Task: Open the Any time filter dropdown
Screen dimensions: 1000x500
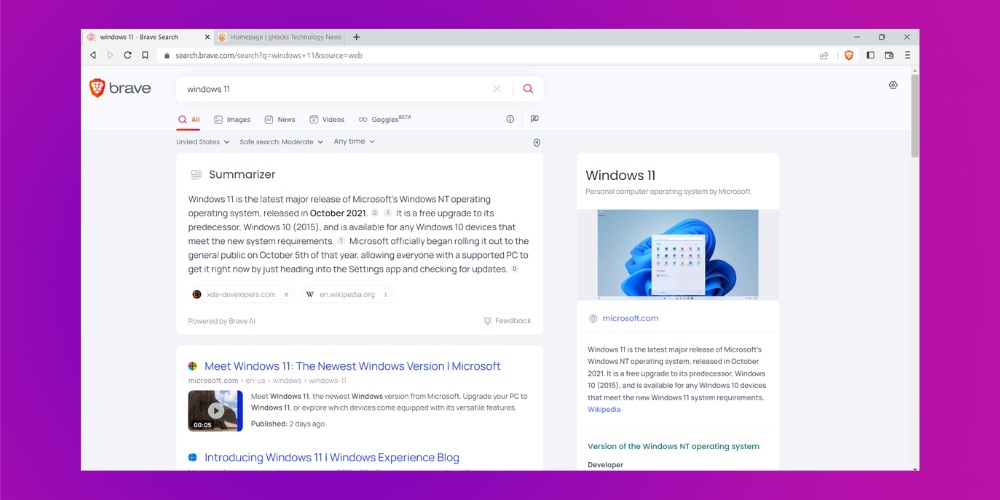Action: (x=354, y=142)
